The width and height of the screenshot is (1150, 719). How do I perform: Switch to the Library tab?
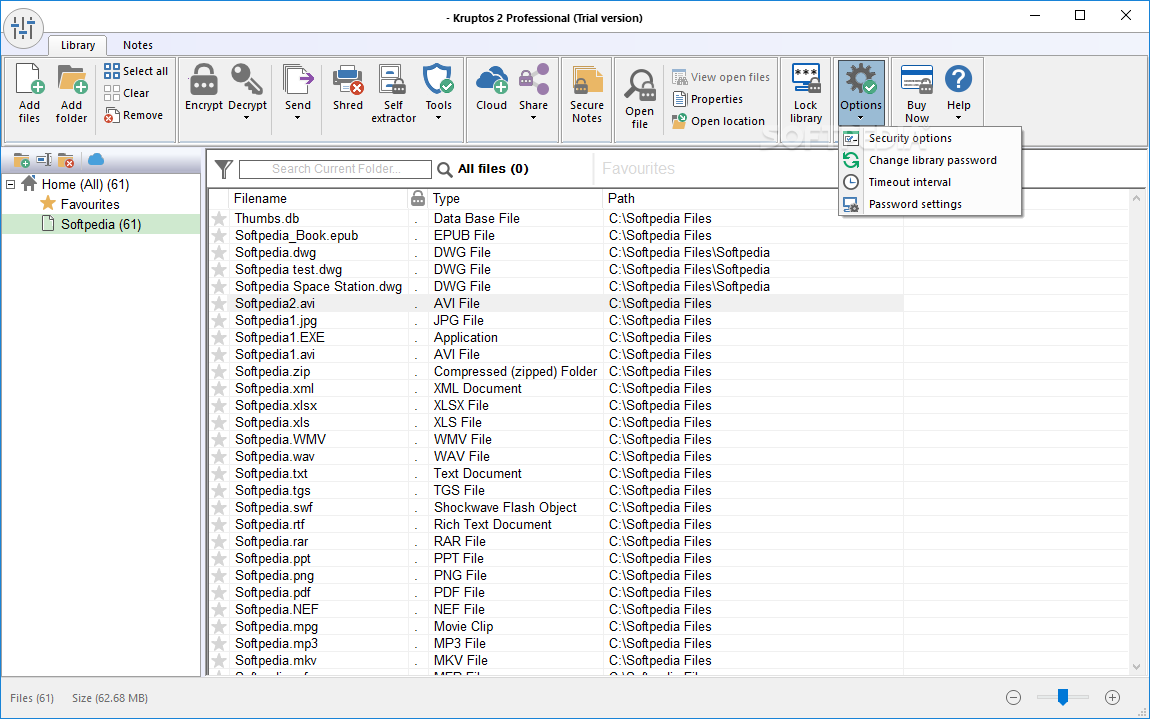[78, 45]
